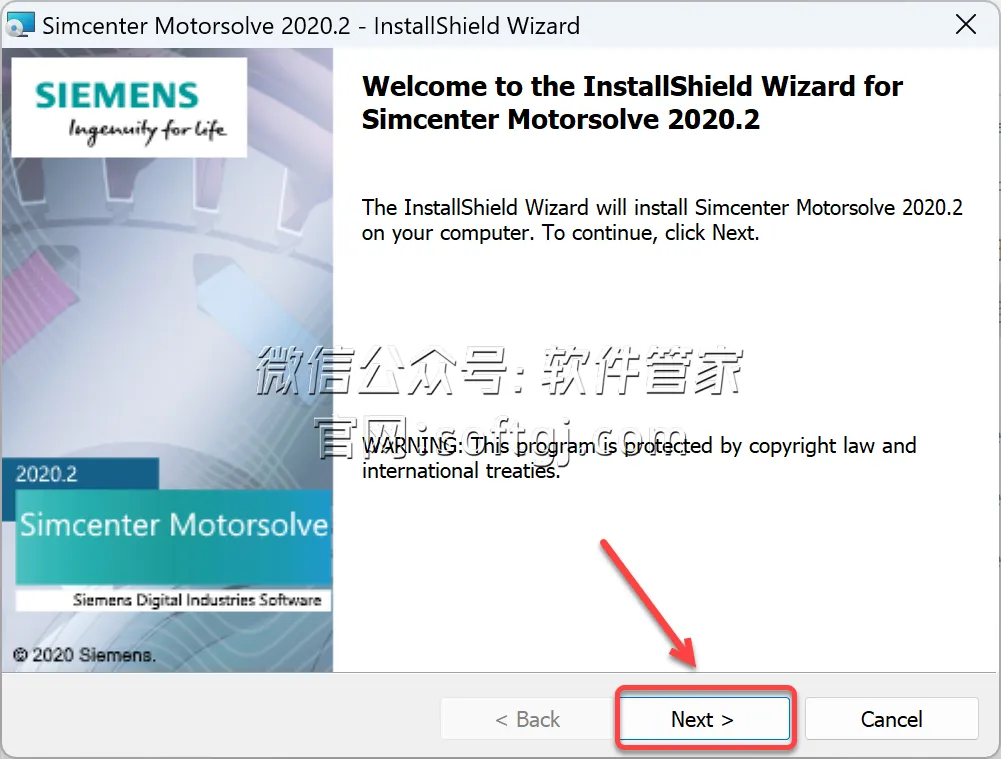Click the Siemens logo
Viewport: 1001px width, 759px height.
click(x=130, y=108)
